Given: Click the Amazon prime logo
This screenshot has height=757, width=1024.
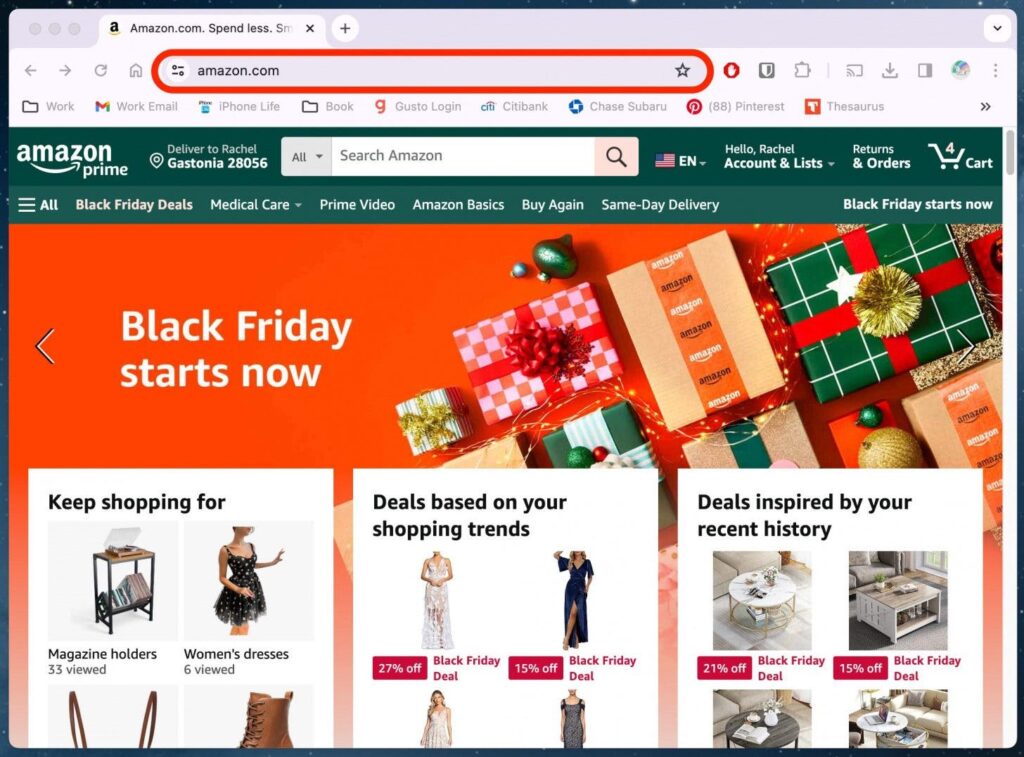Looking at the screenshot, I should pos(72,159).
